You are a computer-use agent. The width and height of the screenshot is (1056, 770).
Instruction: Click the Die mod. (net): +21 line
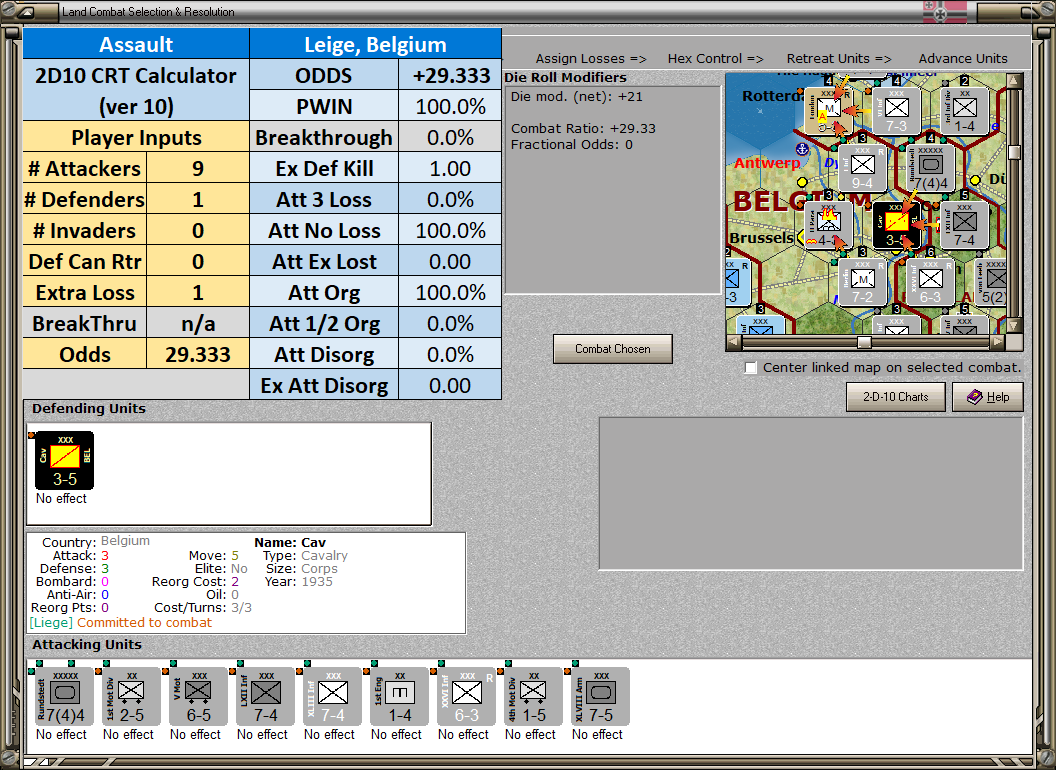coord(576,96)
